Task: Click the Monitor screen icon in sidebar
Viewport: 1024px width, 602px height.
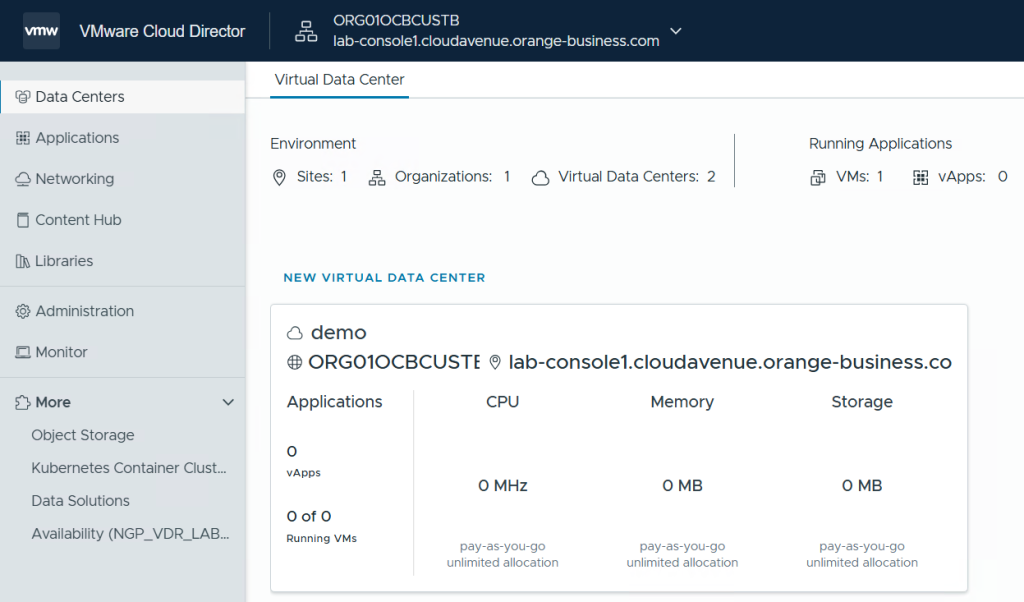Action: tap(22, 352)
